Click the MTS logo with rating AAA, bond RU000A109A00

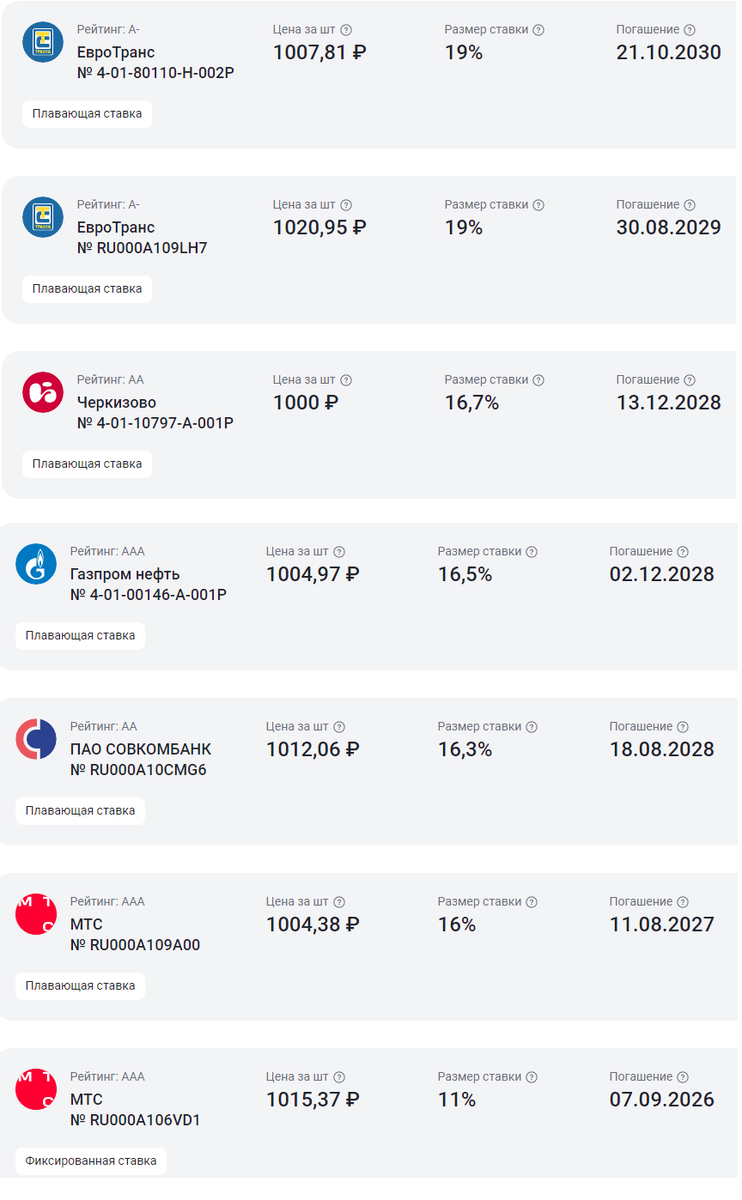(36, 914)
